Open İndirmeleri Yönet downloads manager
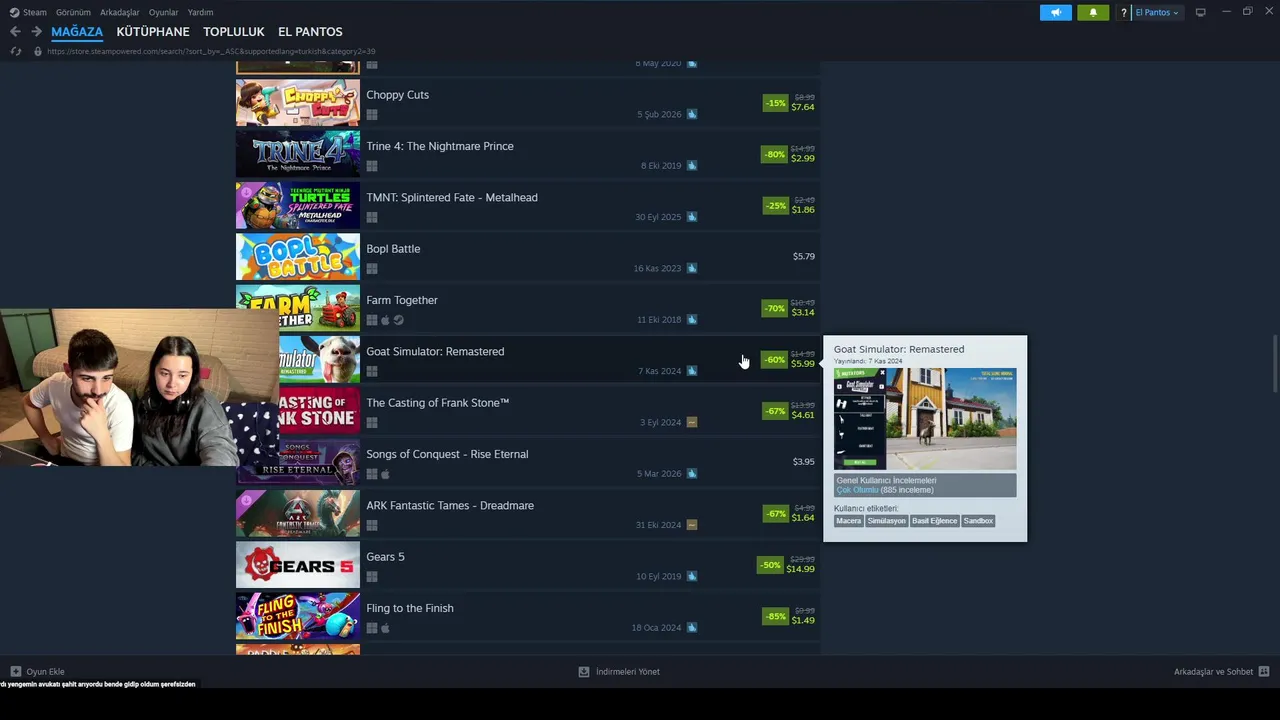Screen dimensions: 1280x720 619,672
